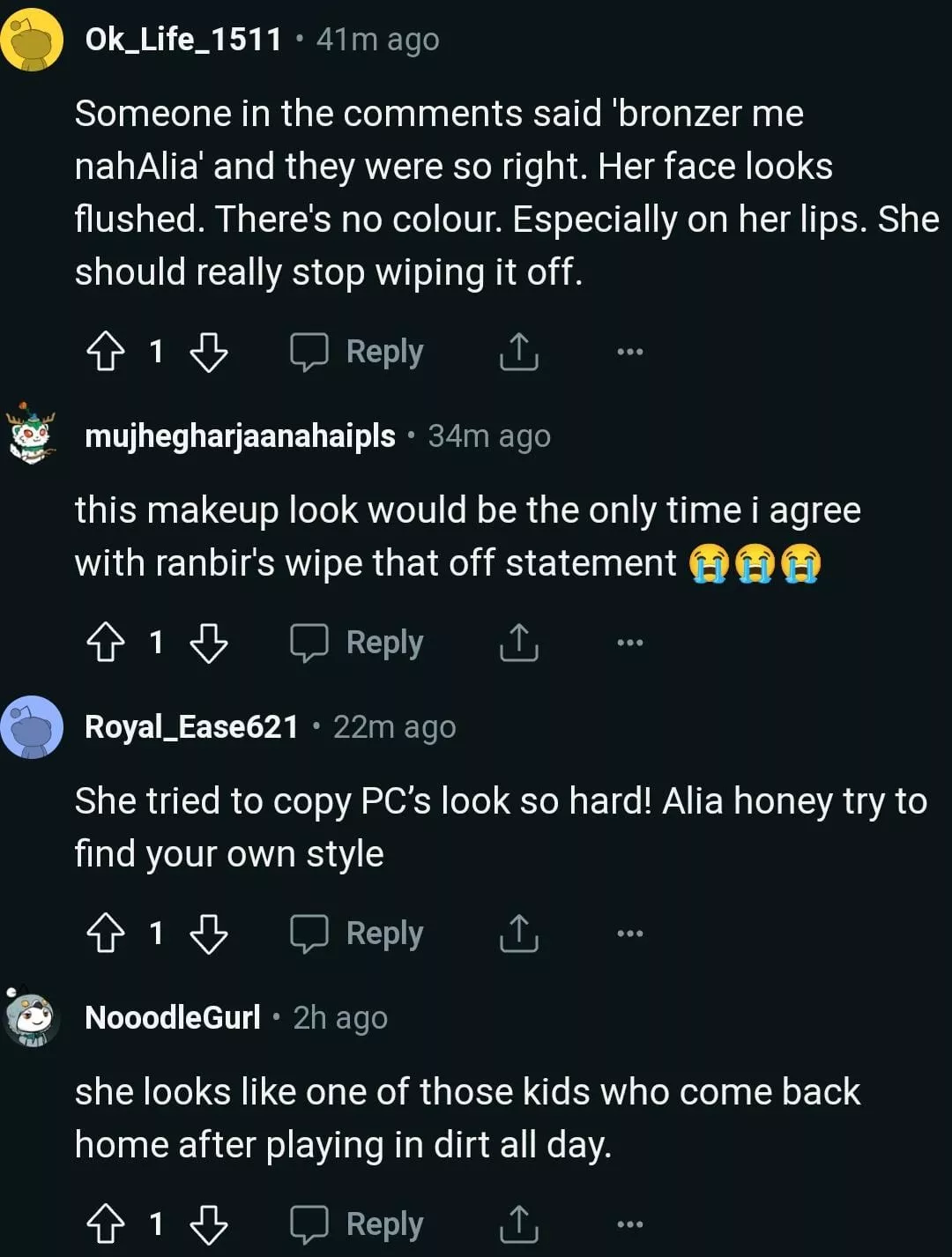Reply to mujhegharjaanahaipls's comment
Screen dimensions: 952x1257
tap(358, 643)
